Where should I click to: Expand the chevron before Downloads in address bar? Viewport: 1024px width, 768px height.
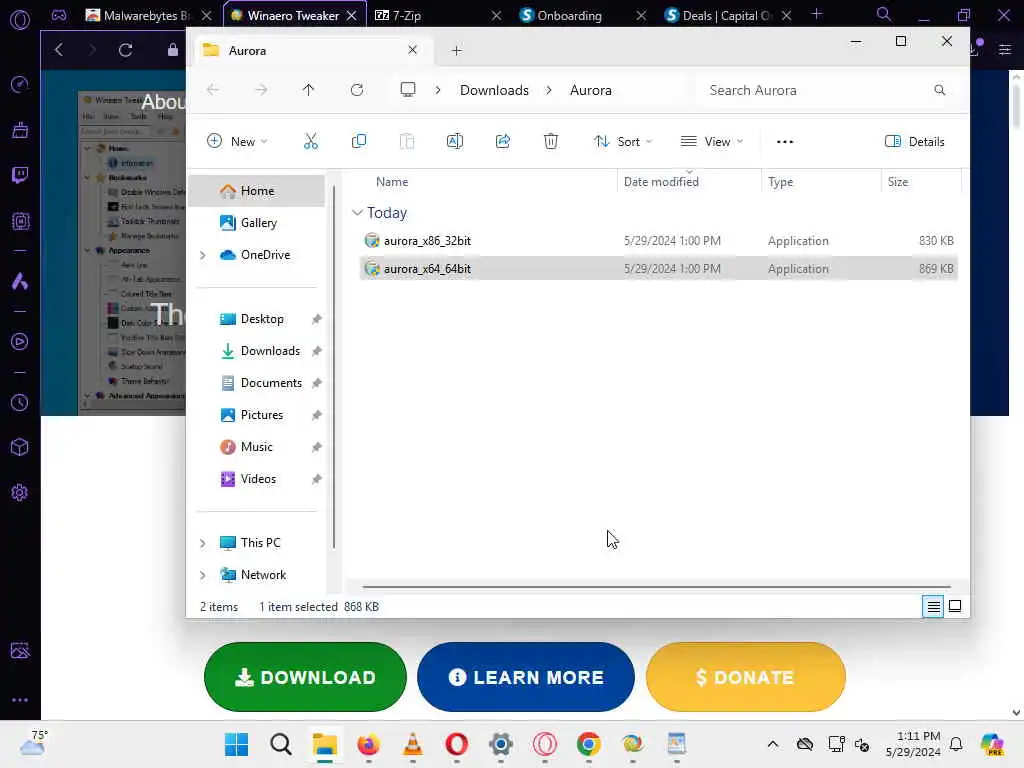438,90
